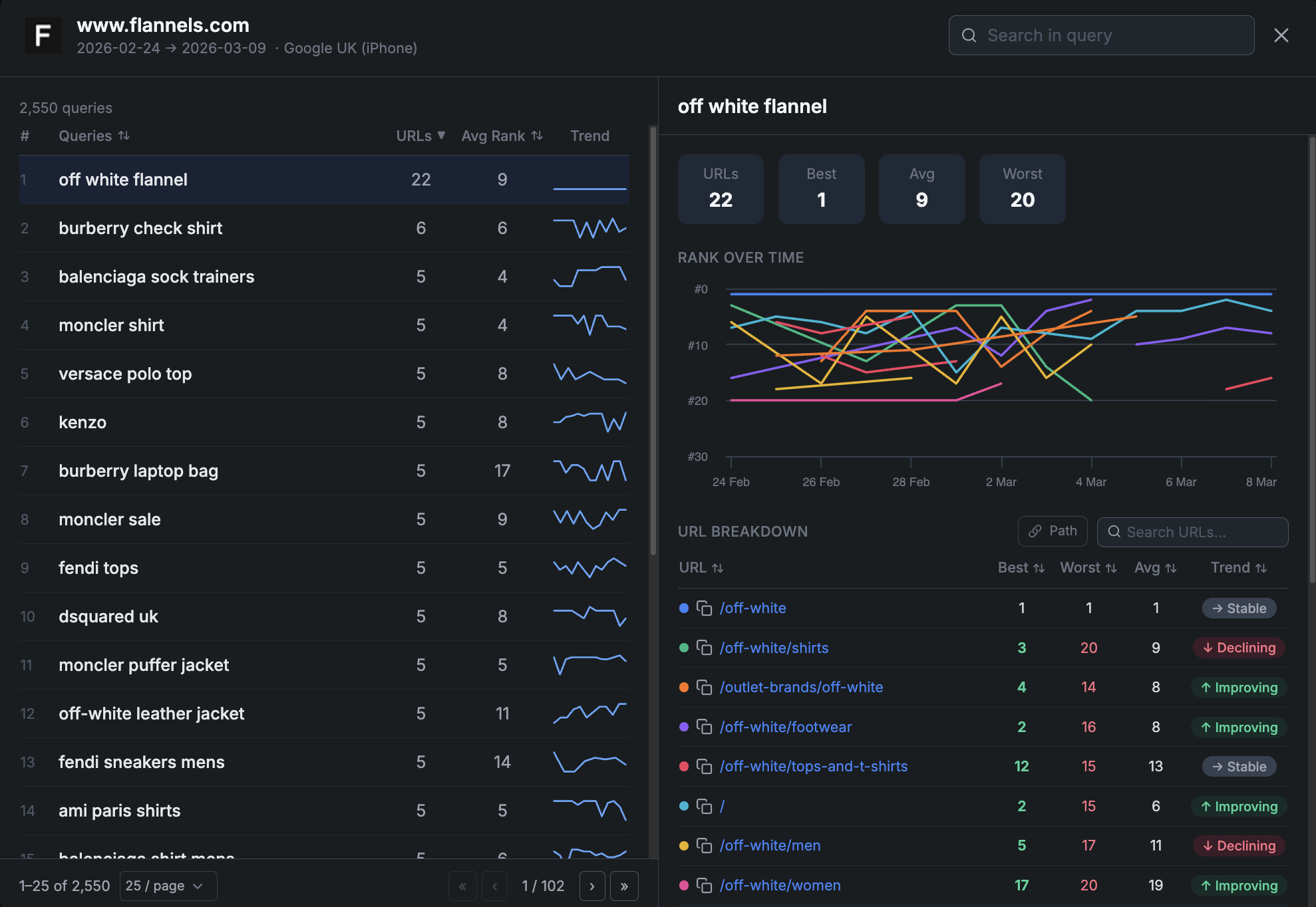
Task: Open the /off-white/tops-and-t-shirts link
Action: coord(813,766)
